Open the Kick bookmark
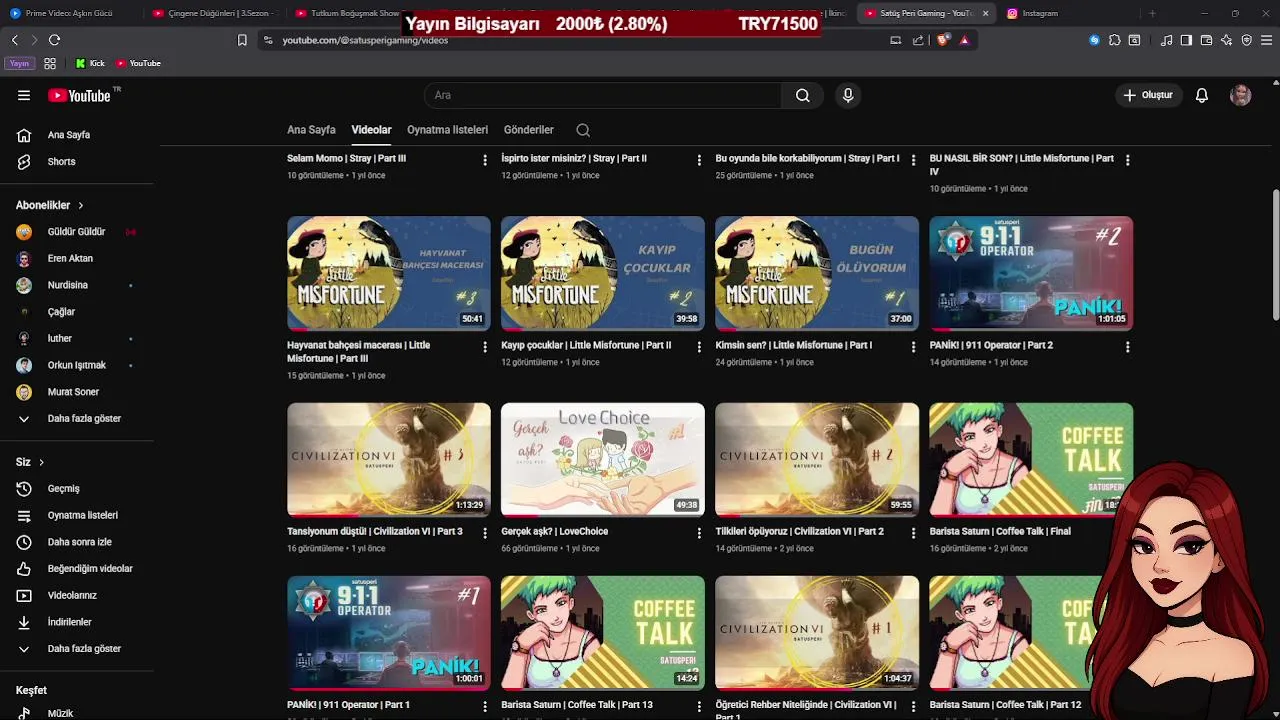This screenshot has width=1280, height=720. [x=90, y=63]
